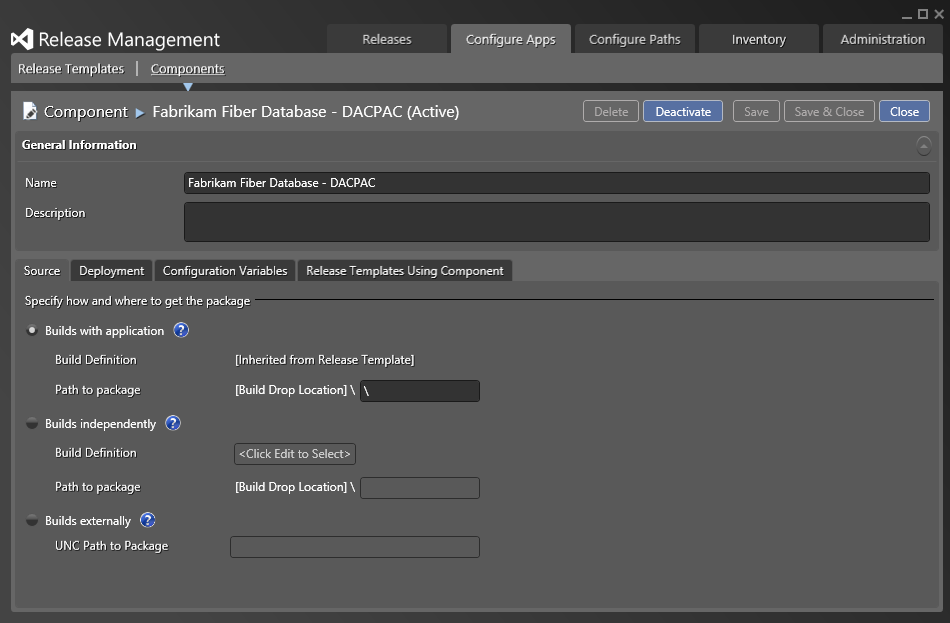
Task: Click the Close component button
Action: [905, 112]
